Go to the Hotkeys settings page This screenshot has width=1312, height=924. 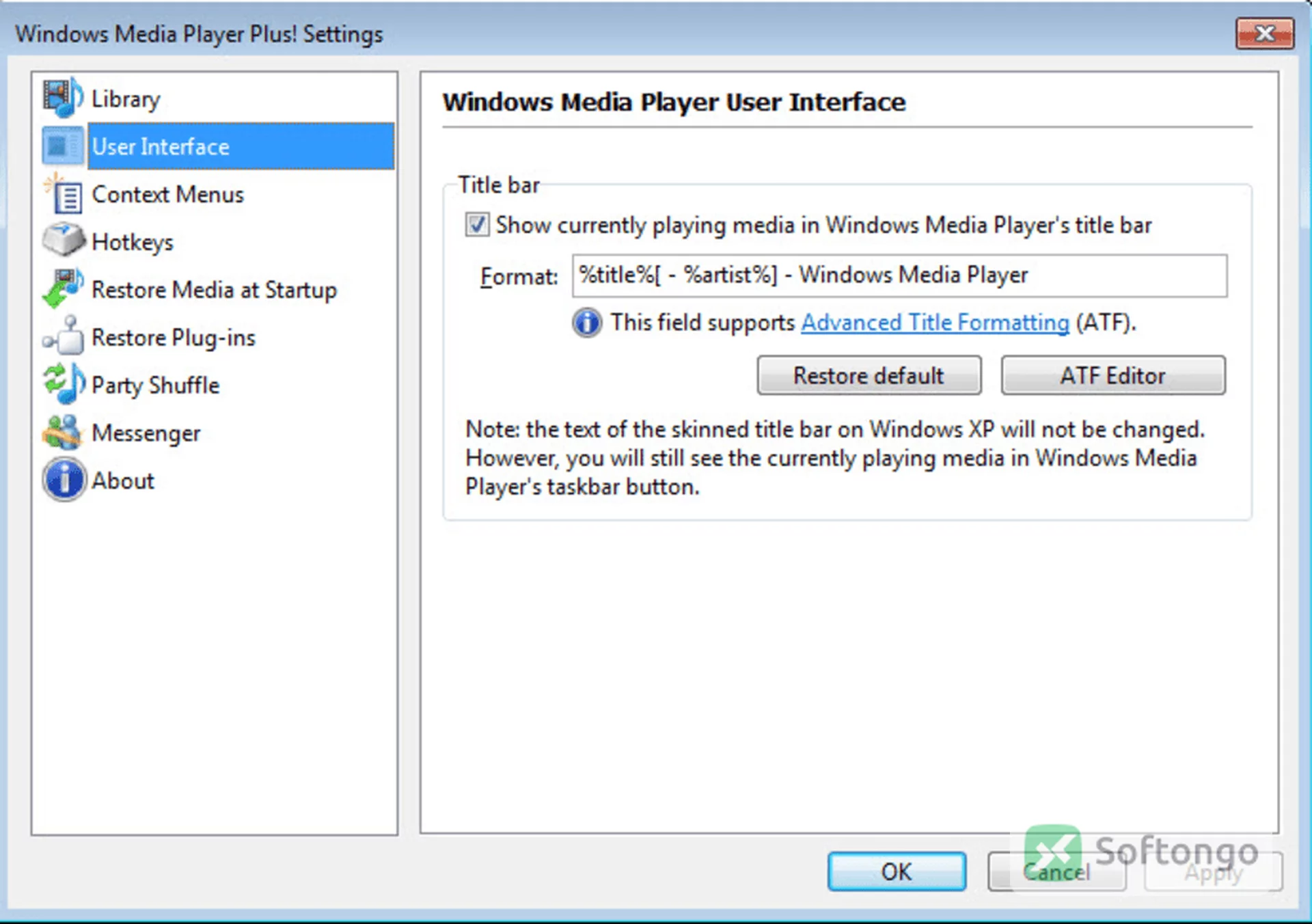point(133,243)
